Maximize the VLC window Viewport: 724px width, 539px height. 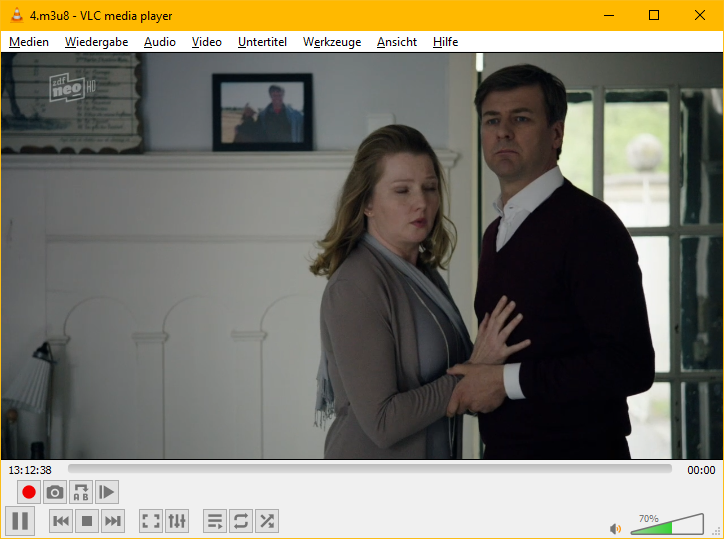(x=654, y=15)
